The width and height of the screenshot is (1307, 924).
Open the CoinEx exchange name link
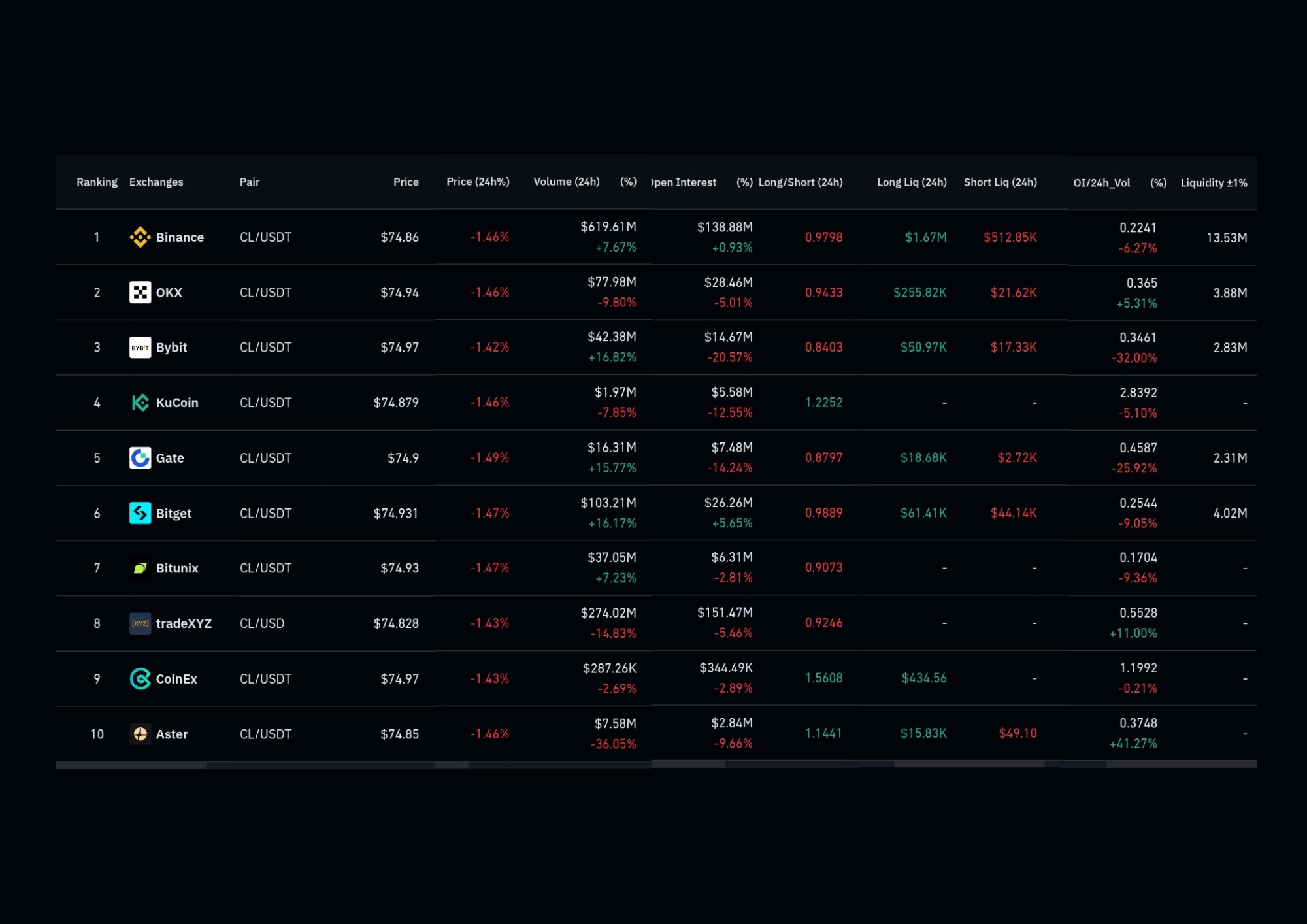pyautogui.click(x=176, y=679)
